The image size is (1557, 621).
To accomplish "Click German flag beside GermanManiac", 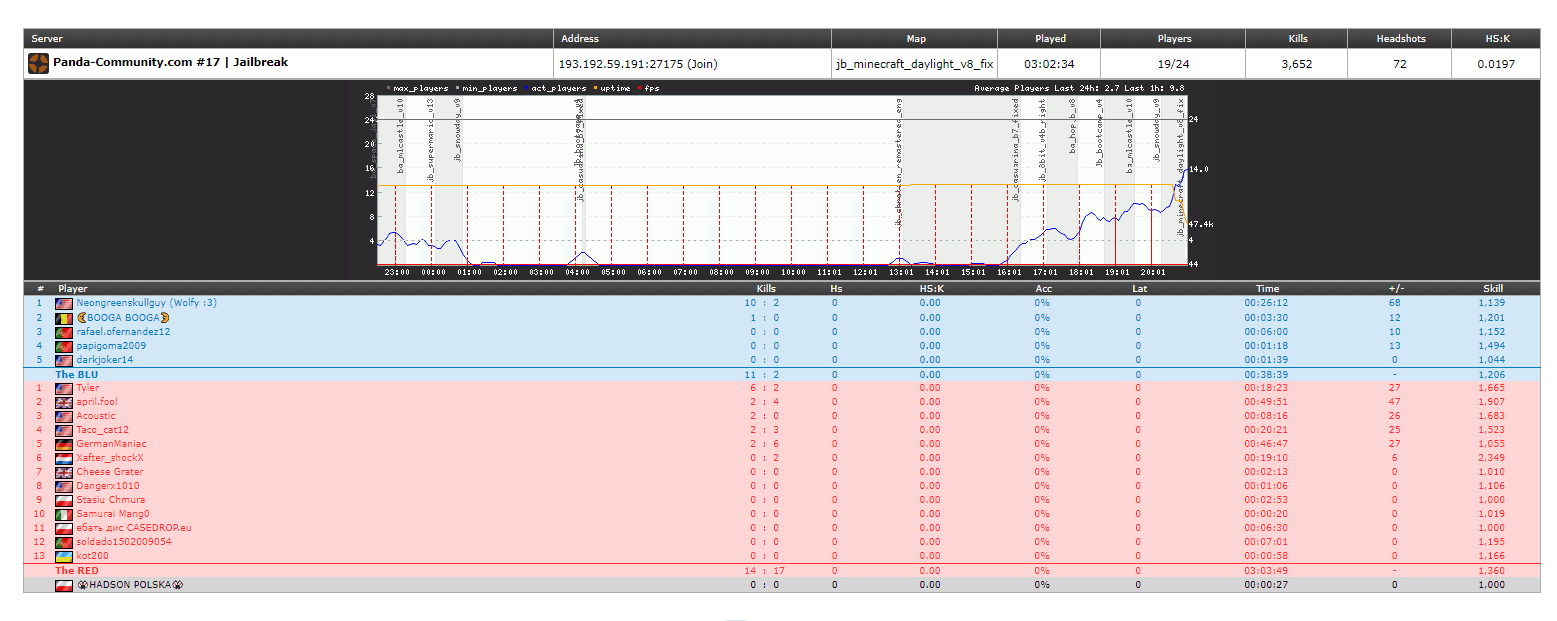I will (x=64, y=444).
